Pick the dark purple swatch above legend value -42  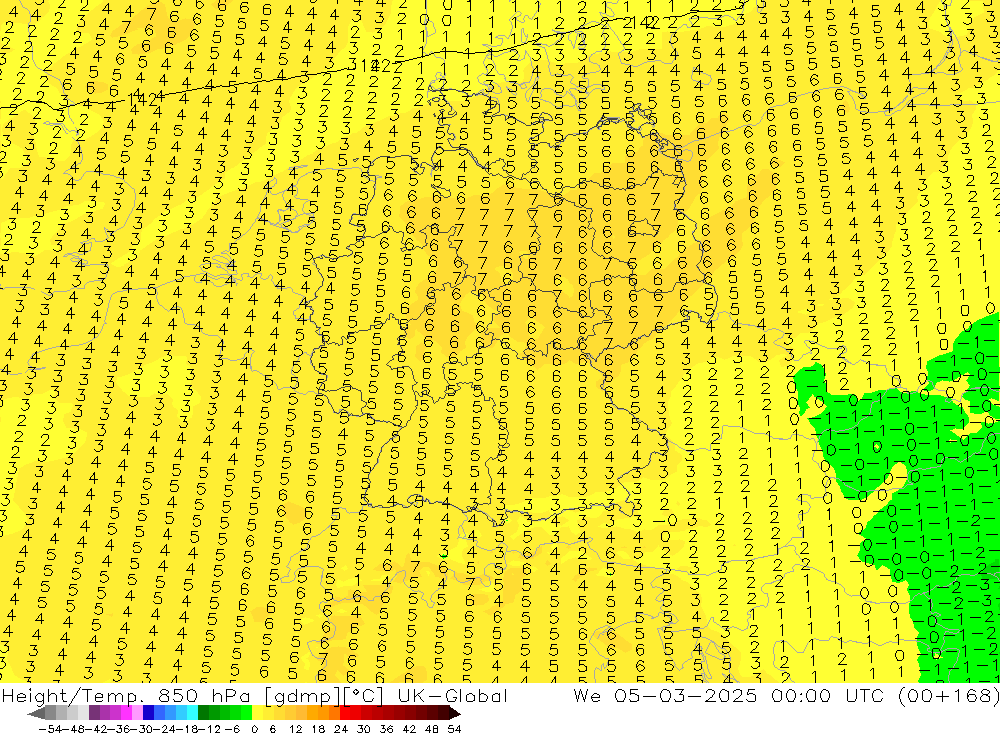click(94, 713)
